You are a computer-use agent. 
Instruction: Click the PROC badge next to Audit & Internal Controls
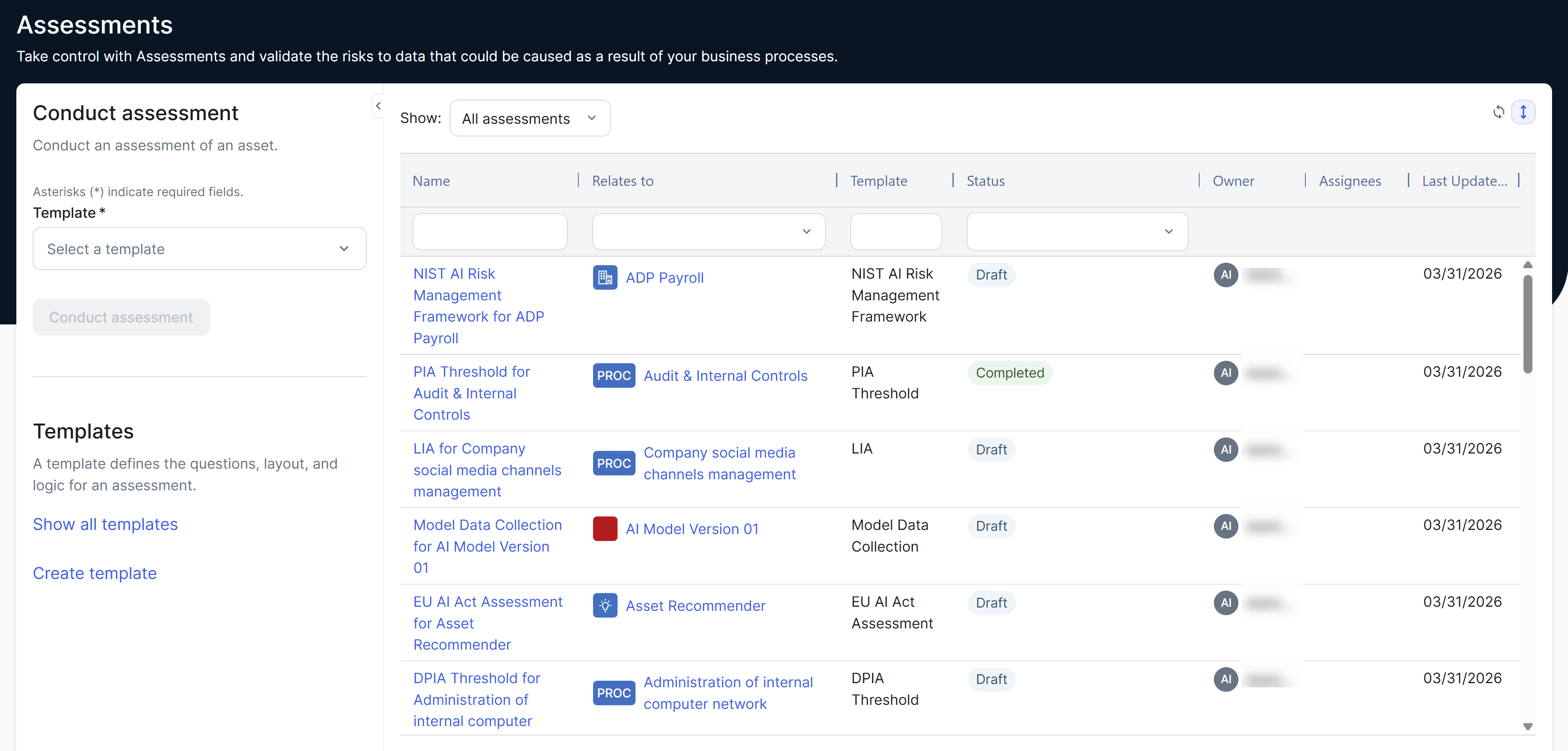tap(613, 376)
